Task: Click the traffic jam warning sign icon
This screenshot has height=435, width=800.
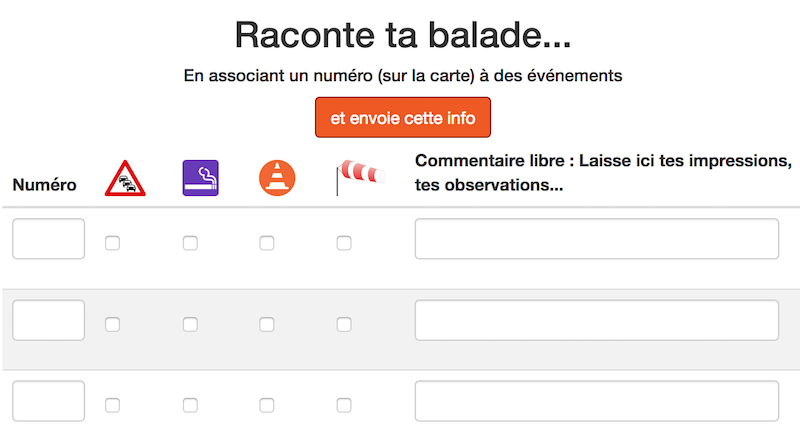Action: pyautogui.click(x=126, y=178)
